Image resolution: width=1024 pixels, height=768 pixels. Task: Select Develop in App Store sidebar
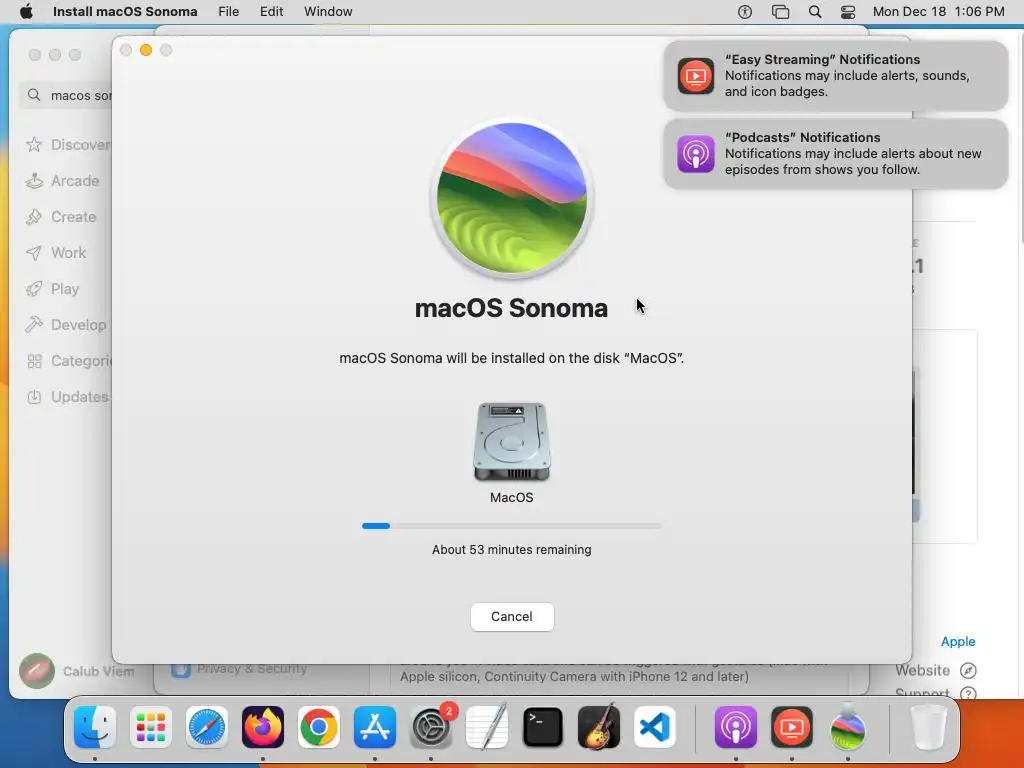coord(67,325)
